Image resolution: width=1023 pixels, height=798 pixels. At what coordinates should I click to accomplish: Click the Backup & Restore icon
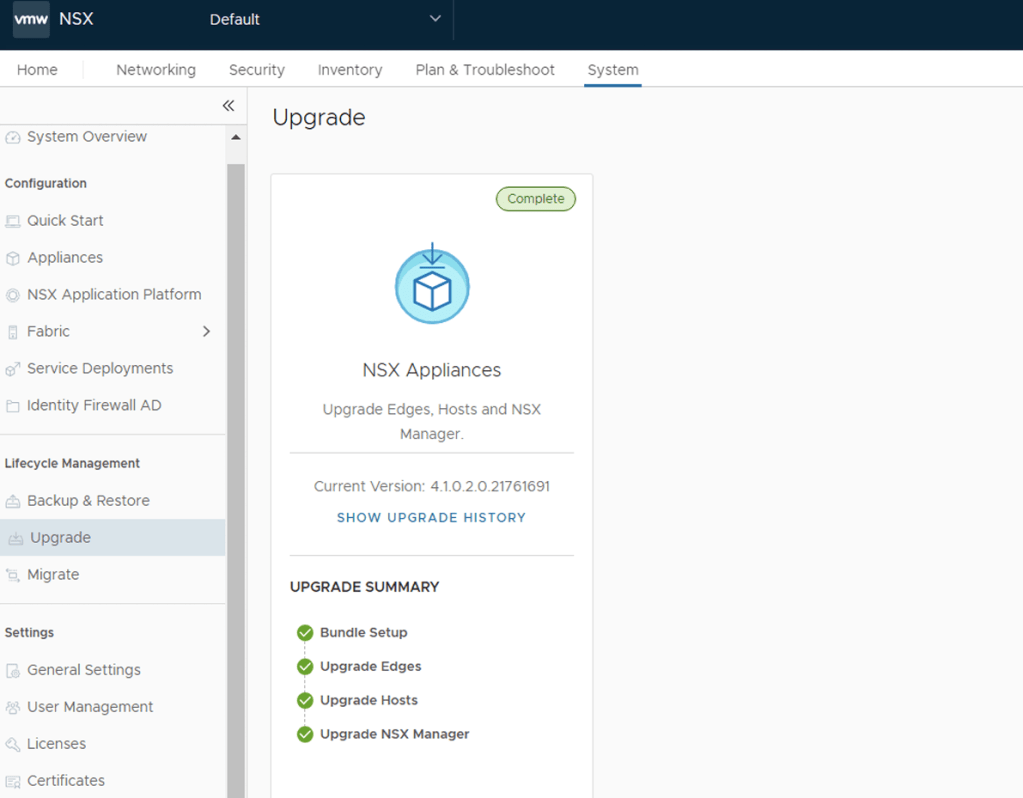coord(13,501)
